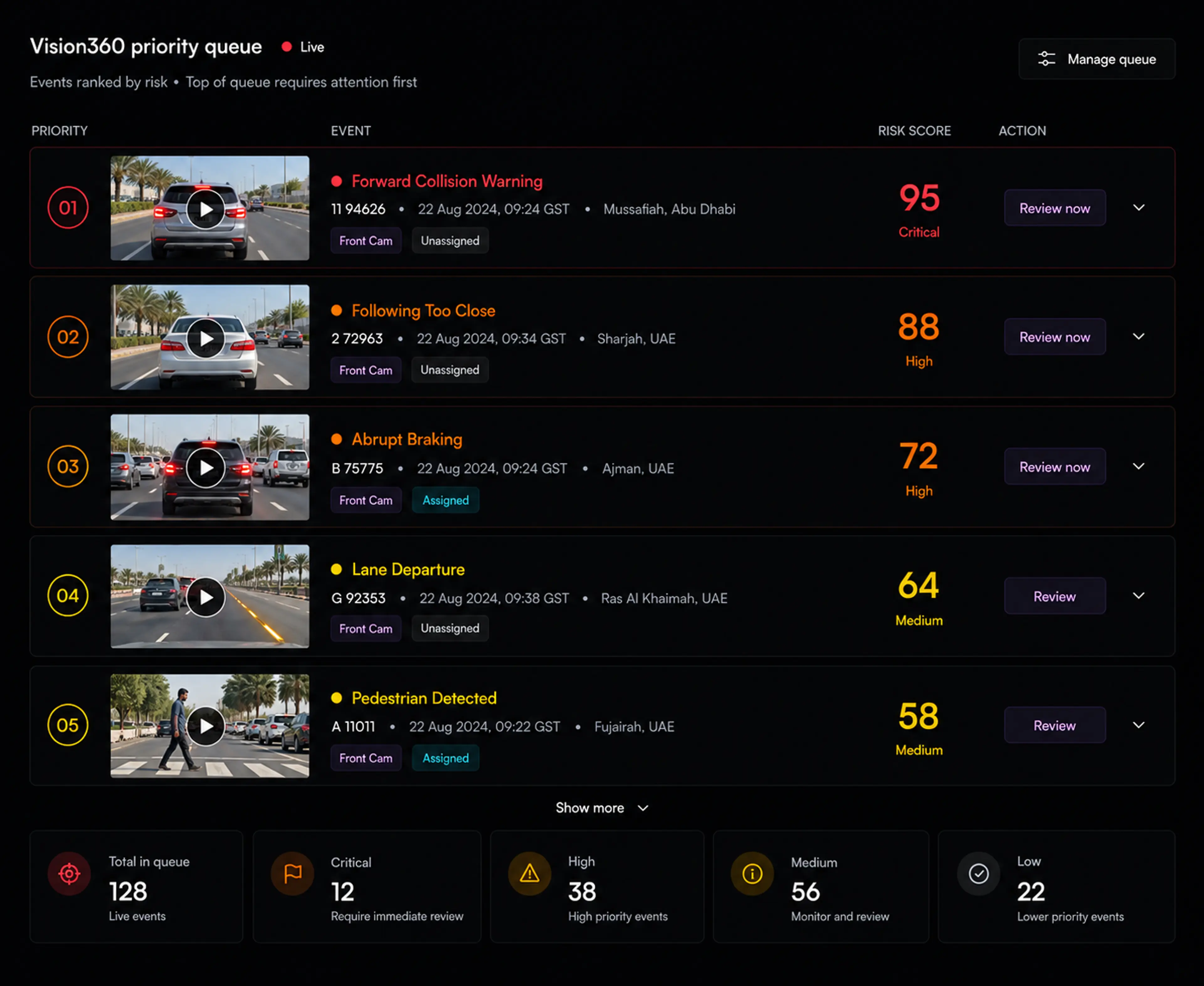Click the High warning triangle icon

530,873
